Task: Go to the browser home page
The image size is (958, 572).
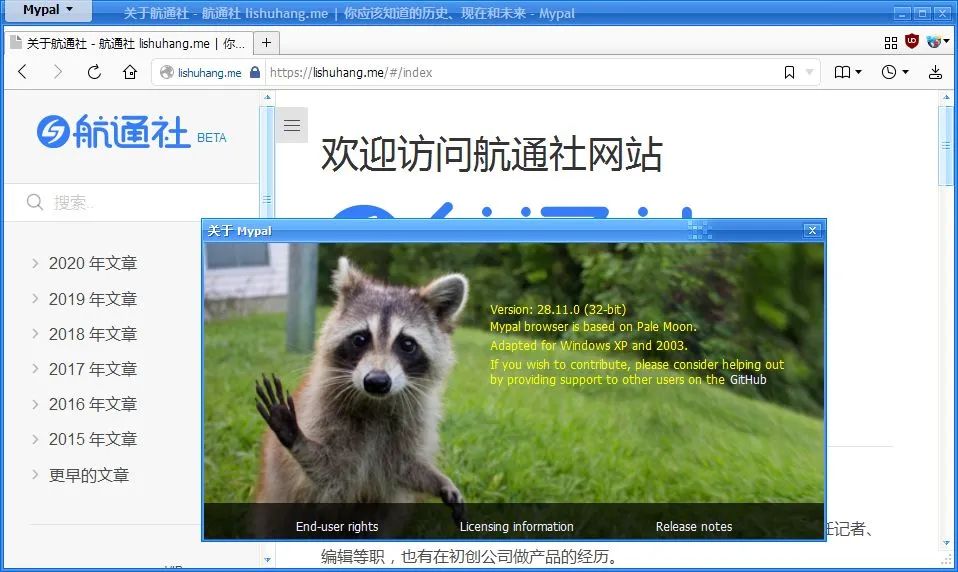Action: coord(129,72)
